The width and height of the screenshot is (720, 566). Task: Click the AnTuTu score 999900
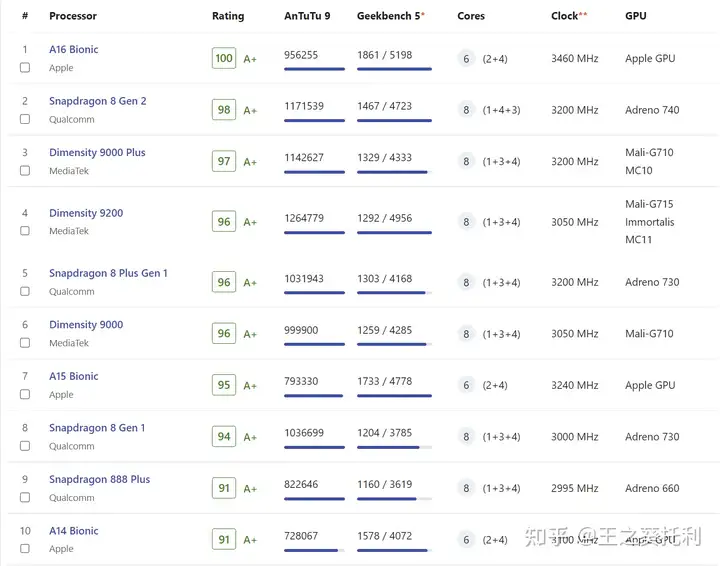[x=301, y=330]
